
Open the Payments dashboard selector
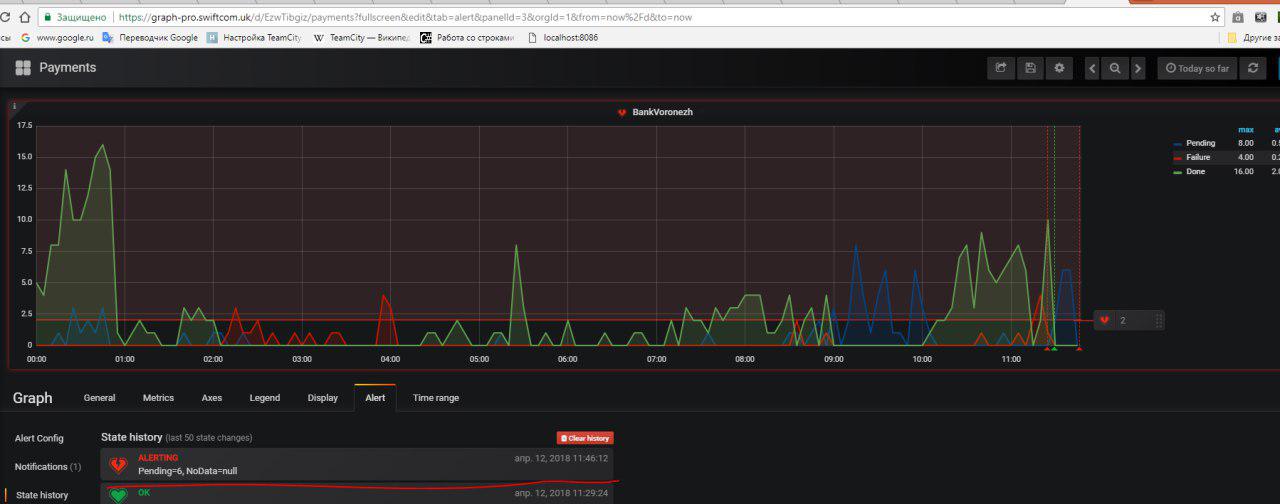tap(67, 67)
